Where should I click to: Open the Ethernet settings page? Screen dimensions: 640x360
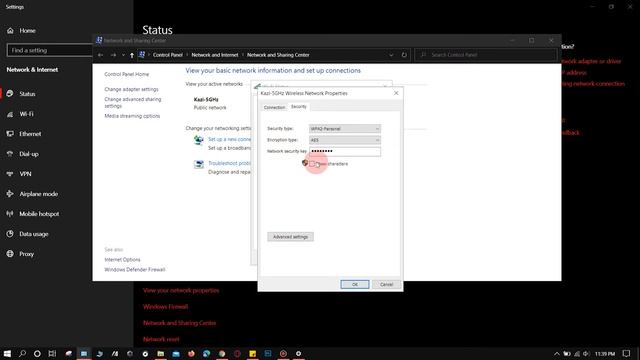click(30, 134)
